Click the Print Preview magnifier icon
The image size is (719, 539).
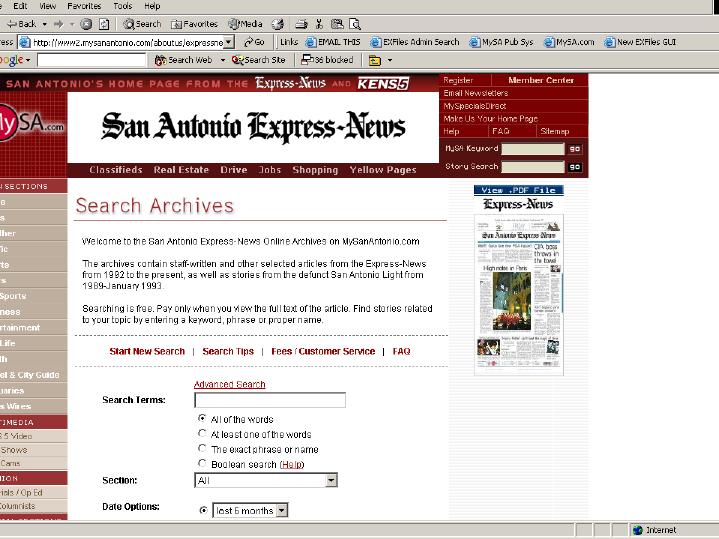pyautogui.click(x=355, y=24)
